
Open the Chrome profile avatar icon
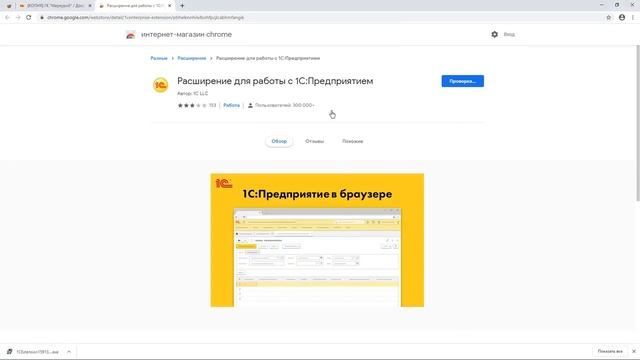pyautogui.click(x=622, y=18)
